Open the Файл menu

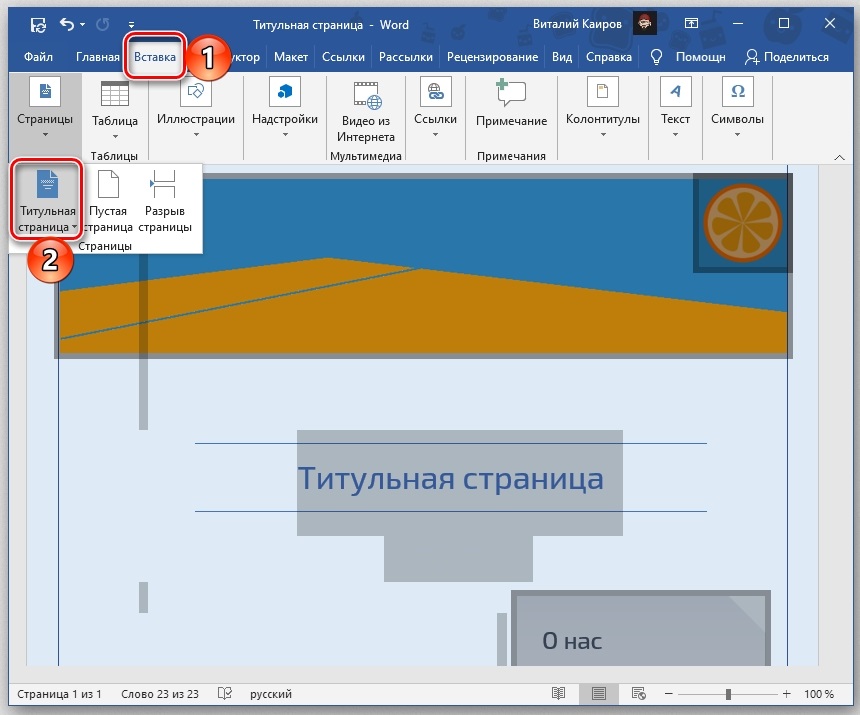[39, 57]
